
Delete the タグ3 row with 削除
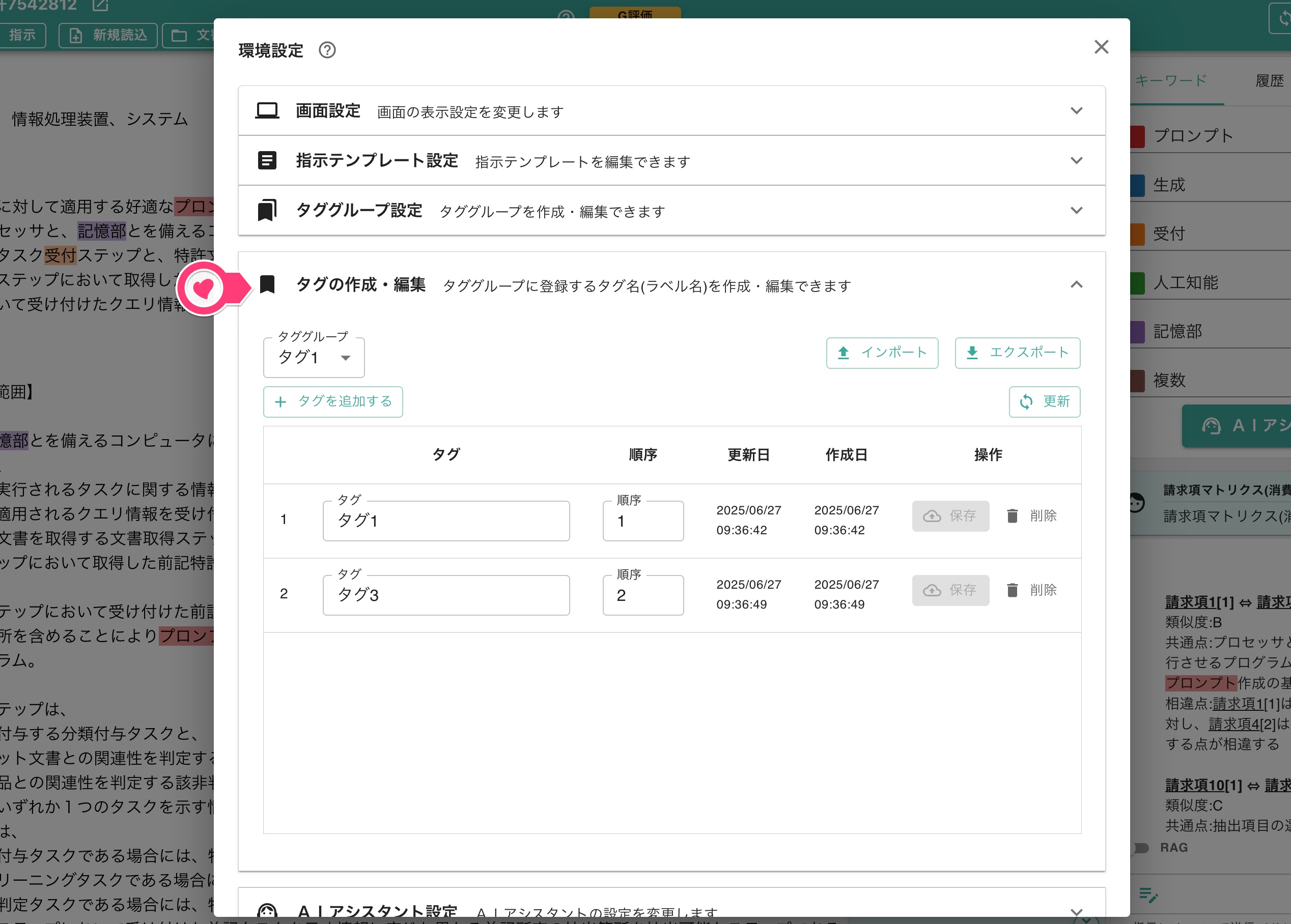click(1031, 590)
